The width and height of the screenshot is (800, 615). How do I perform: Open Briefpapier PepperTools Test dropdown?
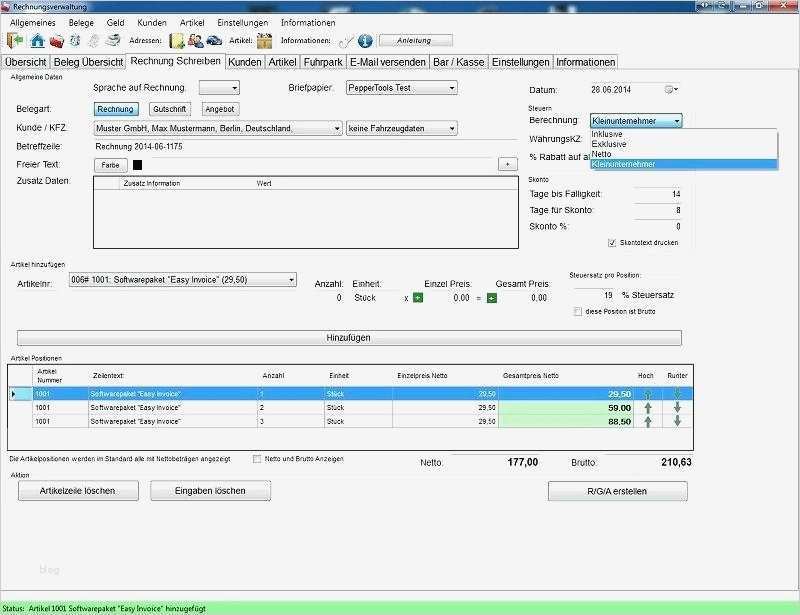[x=402, y=88]
